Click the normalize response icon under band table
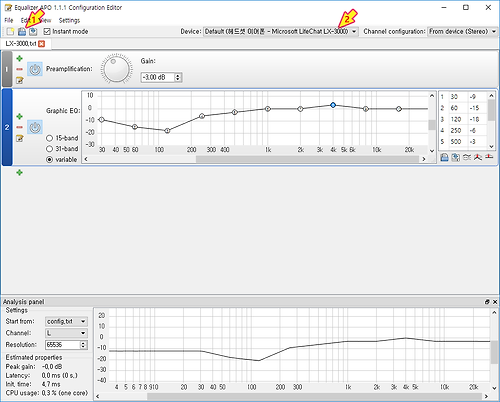Image resolution: width=500 pixels, height=402 pixels. tap(478, 157)
